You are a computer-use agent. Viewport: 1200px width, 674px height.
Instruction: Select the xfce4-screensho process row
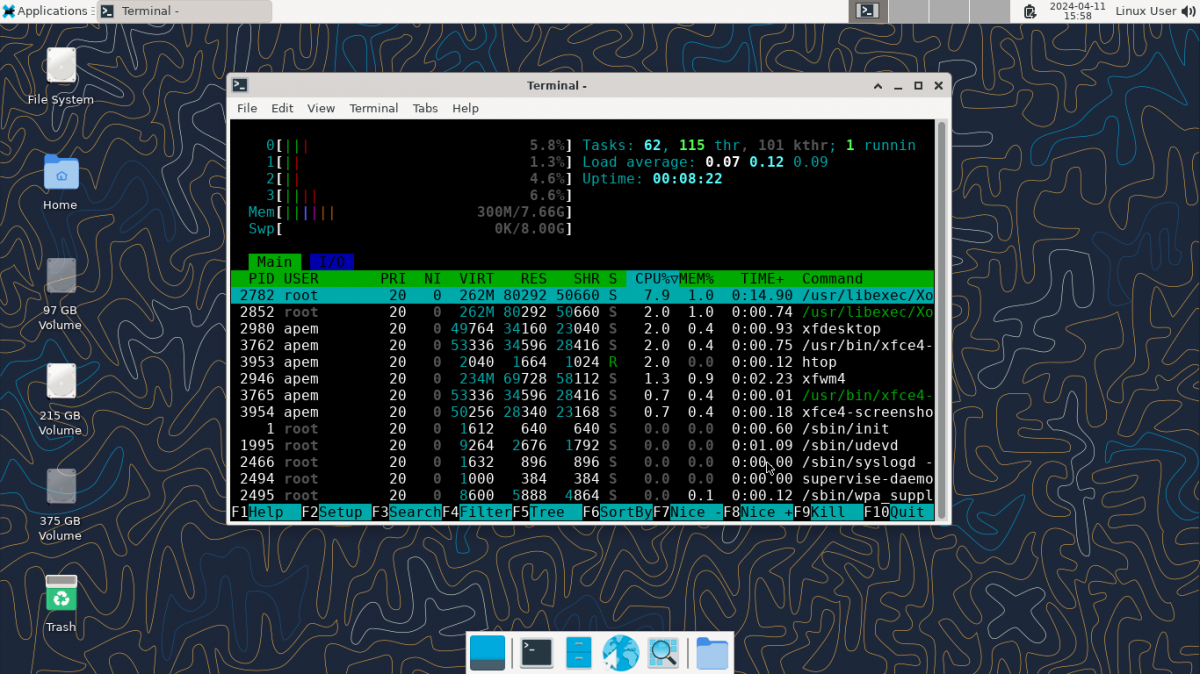(x=582, y=412)
